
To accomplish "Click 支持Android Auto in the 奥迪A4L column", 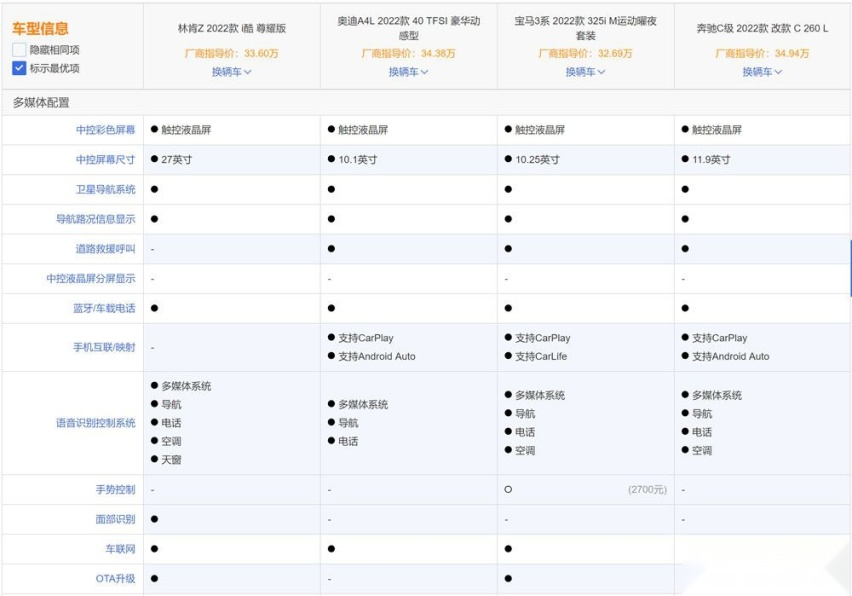I will pos(377,356).
